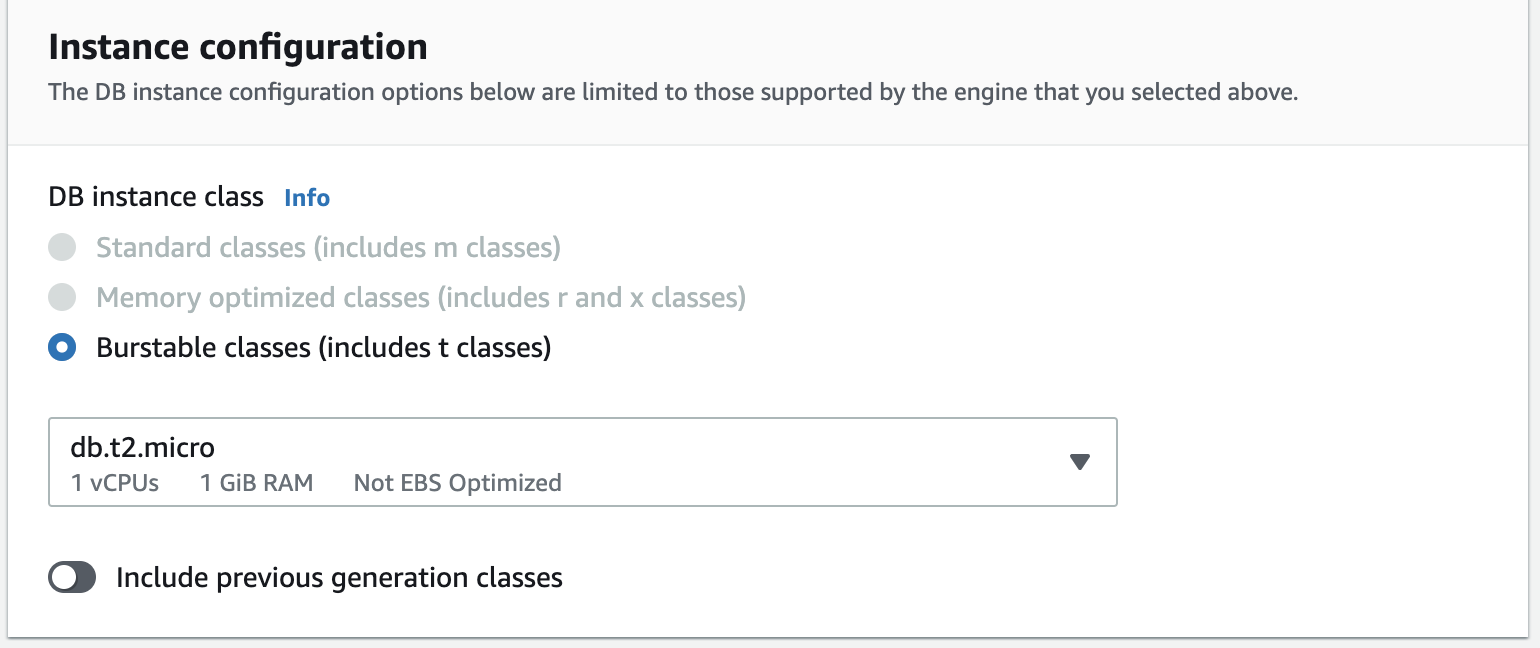
Task: Click the Instance configuration section heading
Action: pyautogui.click(x=238, y=46)
